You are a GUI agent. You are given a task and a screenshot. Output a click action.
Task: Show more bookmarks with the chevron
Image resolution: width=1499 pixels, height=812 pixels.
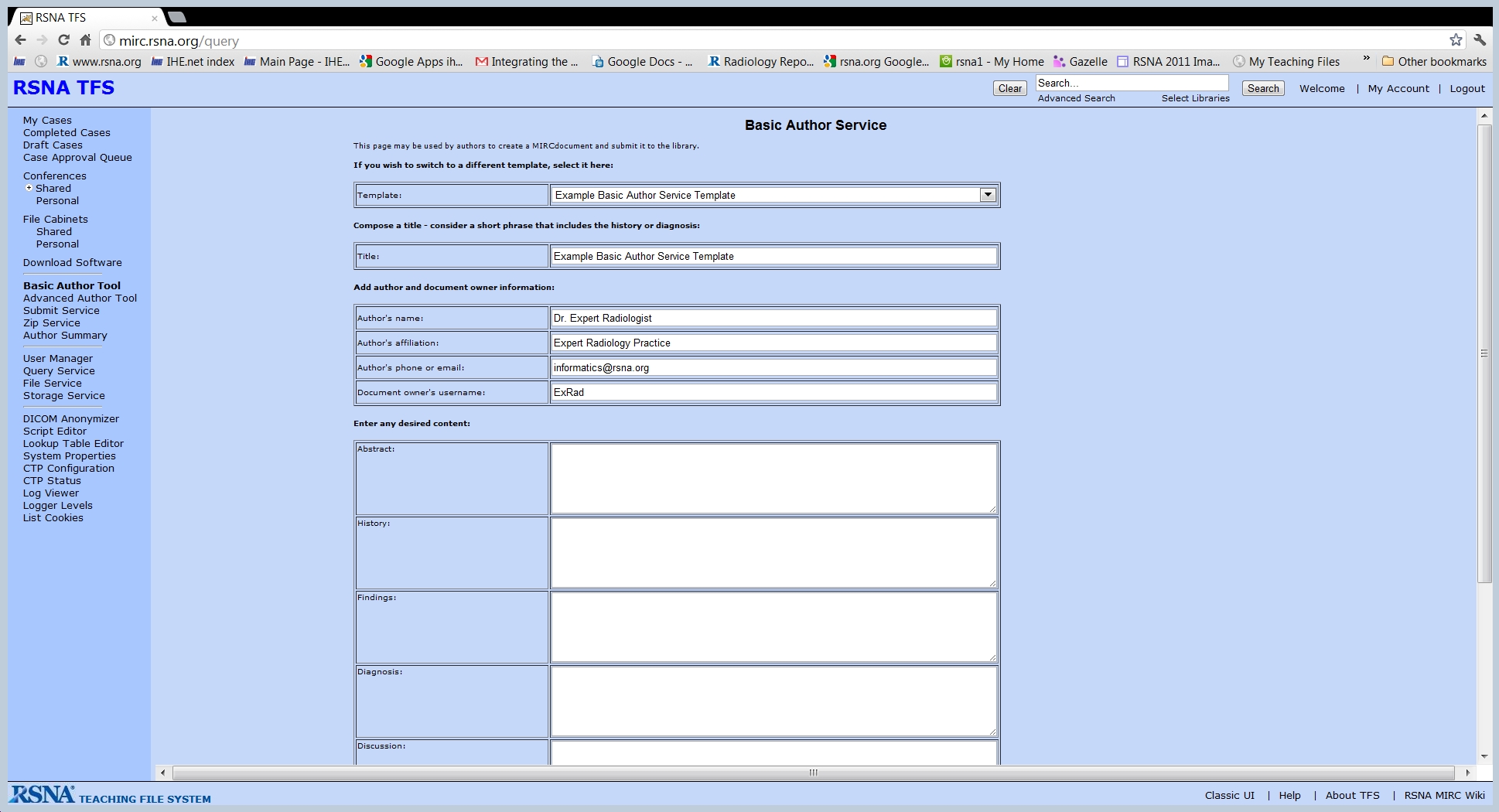pyautogui.click(x=1367, y=60)
